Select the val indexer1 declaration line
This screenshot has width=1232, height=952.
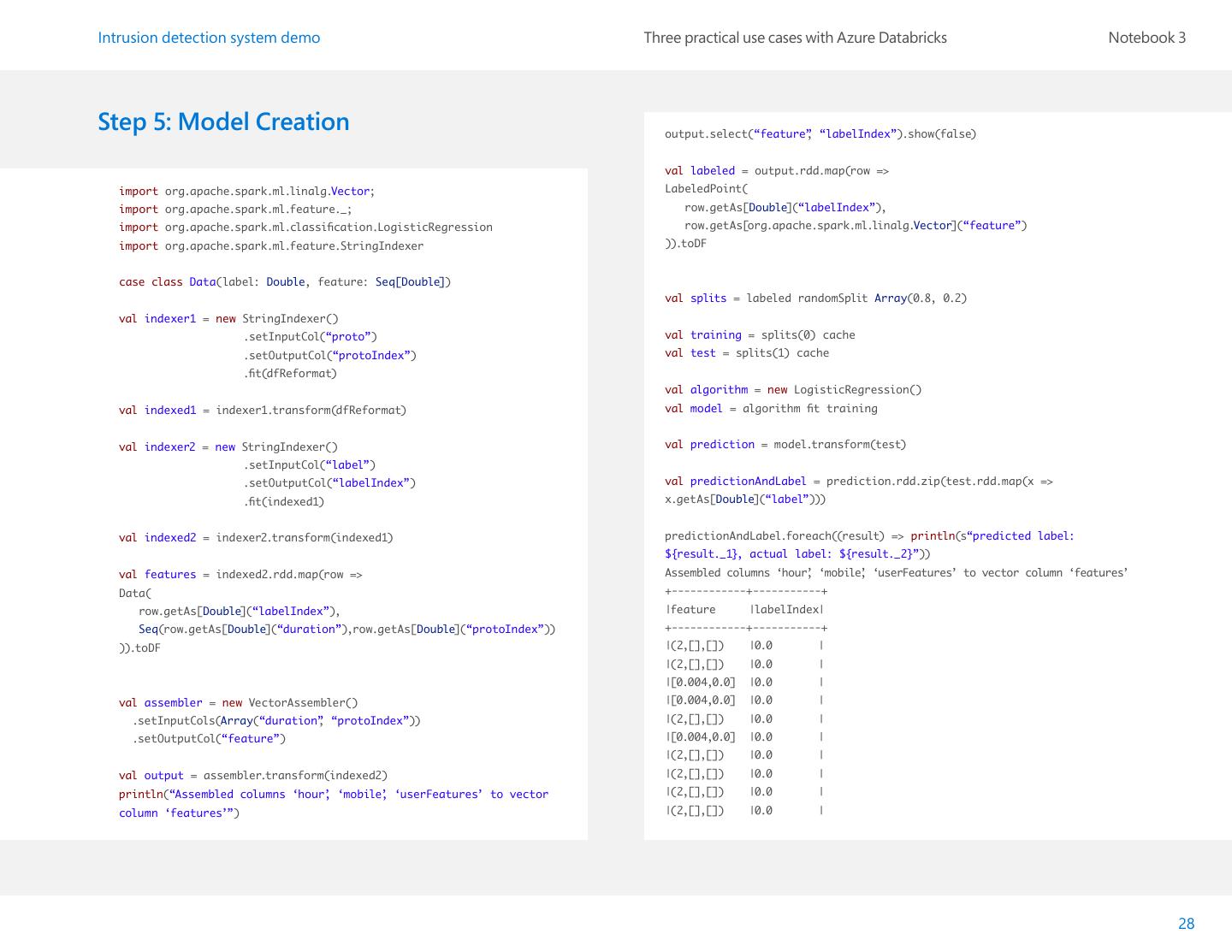click(228, 319)
